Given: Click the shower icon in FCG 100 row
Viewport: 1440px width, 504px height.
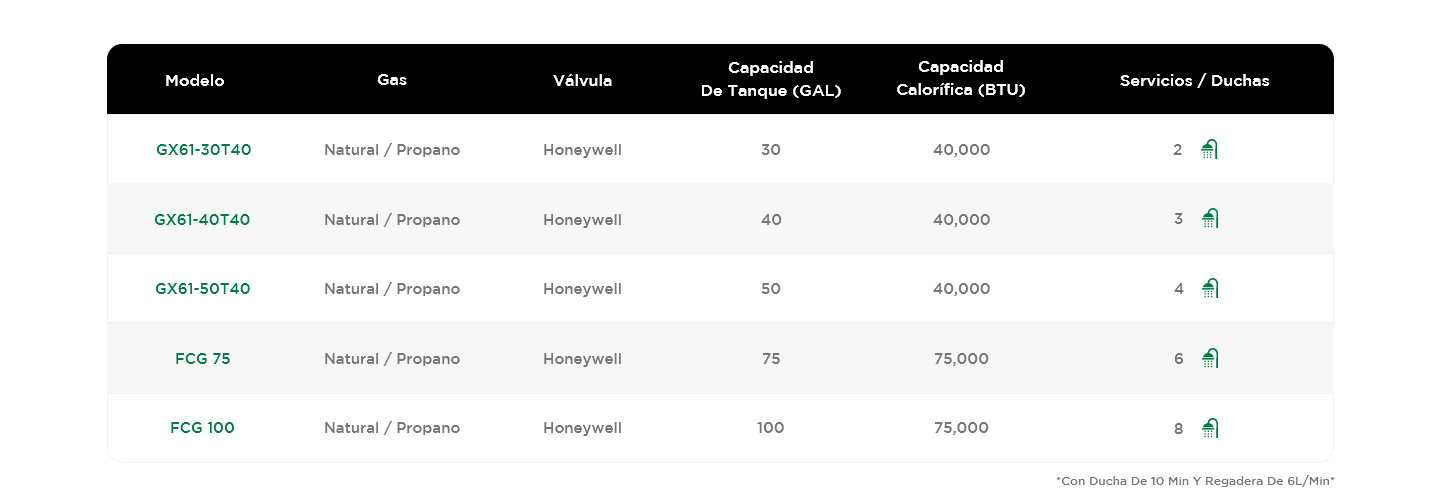Looking at the screenshot, I should click(x=1210, y=428).
